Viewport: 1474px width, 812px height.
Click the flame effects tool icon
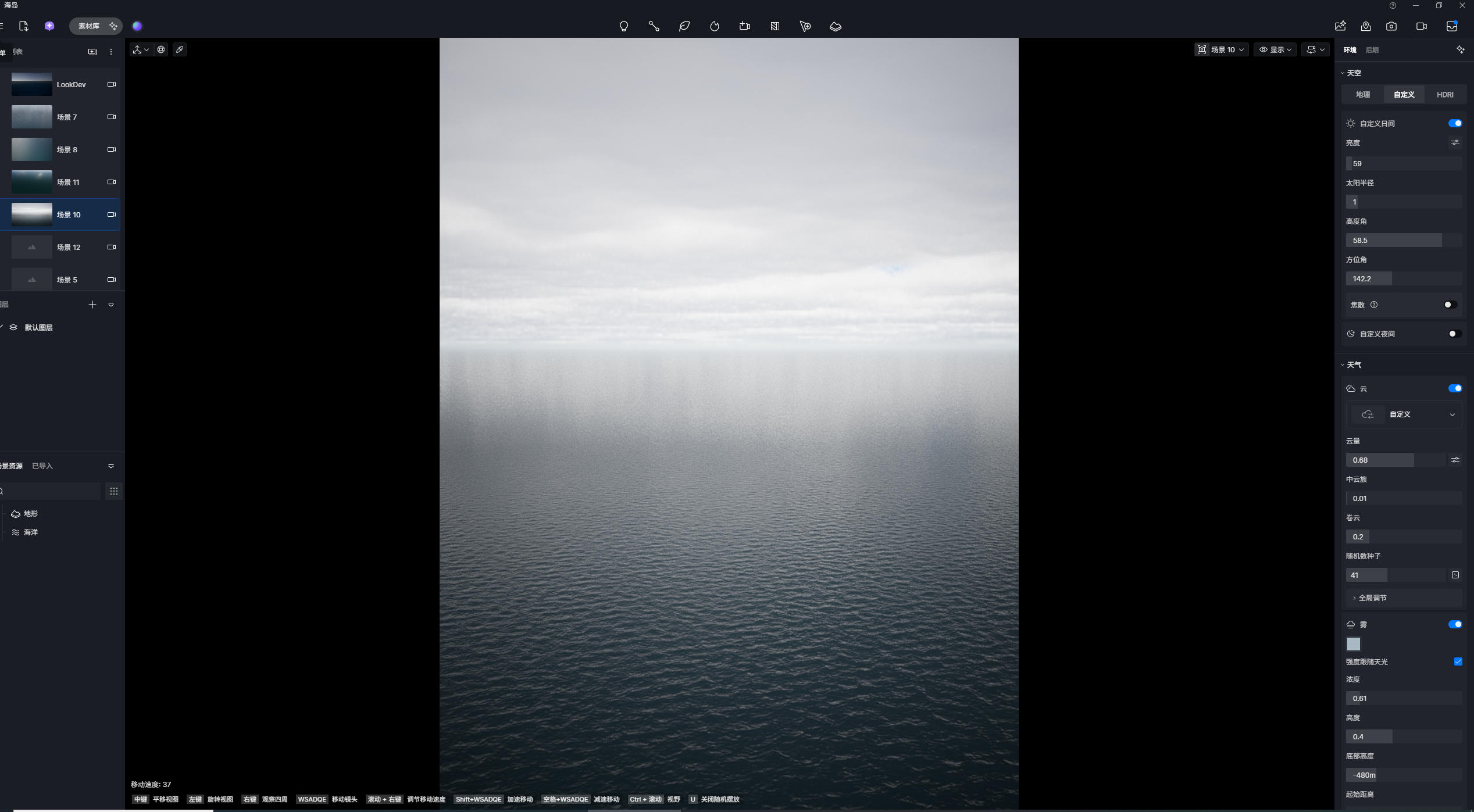tap(715, 26)
